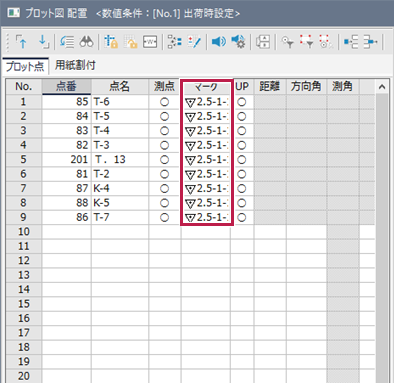This screenshot has height=383, width=394.
Task: Select point name cell T. 13
Action: (120, 160)
